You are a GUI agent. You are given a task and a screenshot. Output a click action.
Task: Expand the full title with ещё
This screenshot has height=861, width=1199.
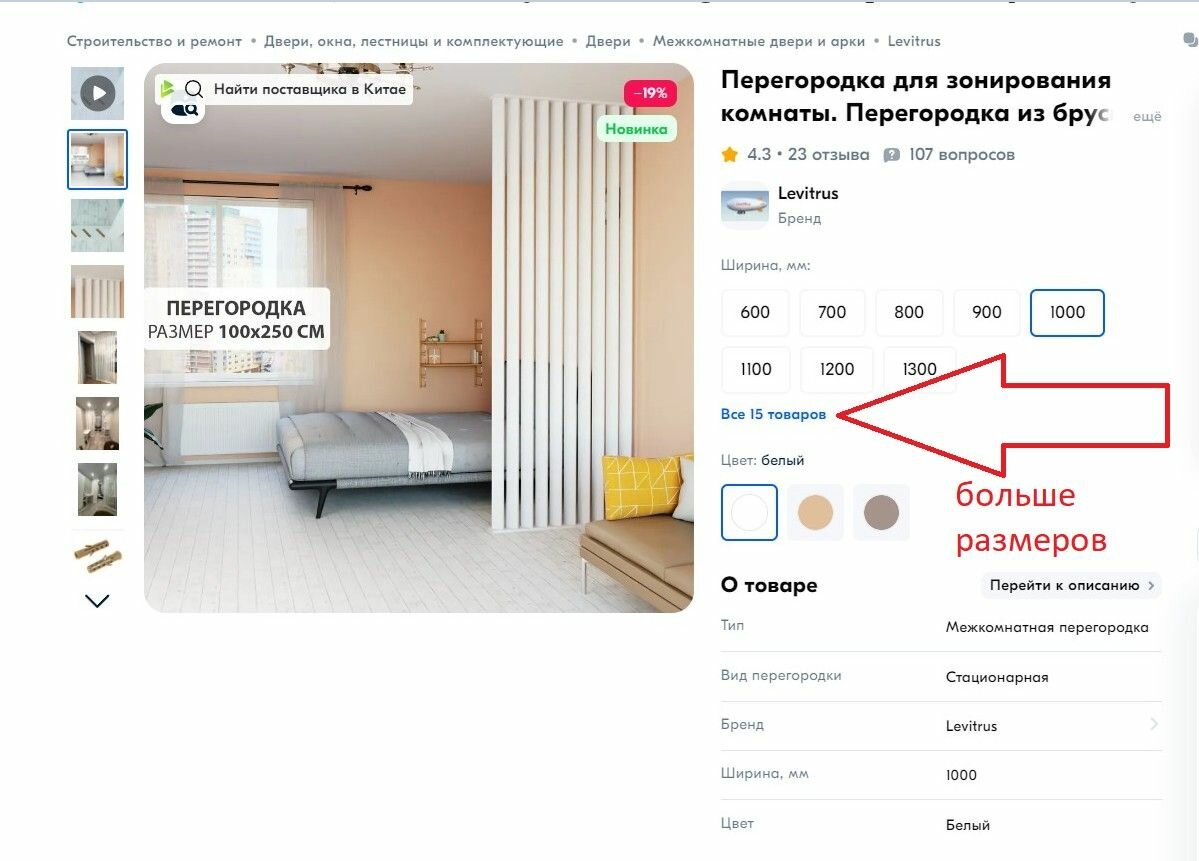click(x=1146, y=116)
